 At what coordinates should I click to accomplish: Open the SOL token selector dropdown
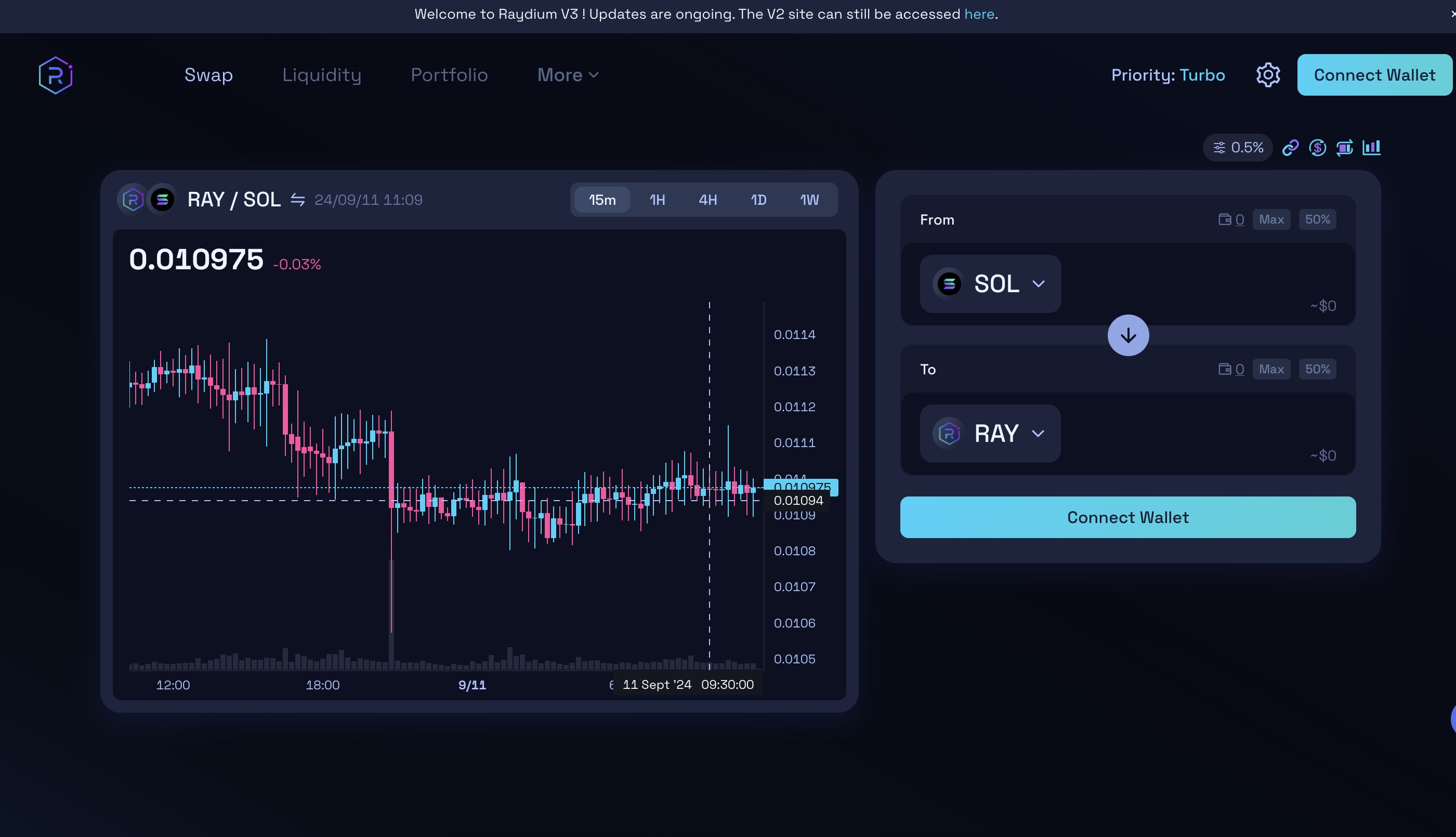pos(990,283)
